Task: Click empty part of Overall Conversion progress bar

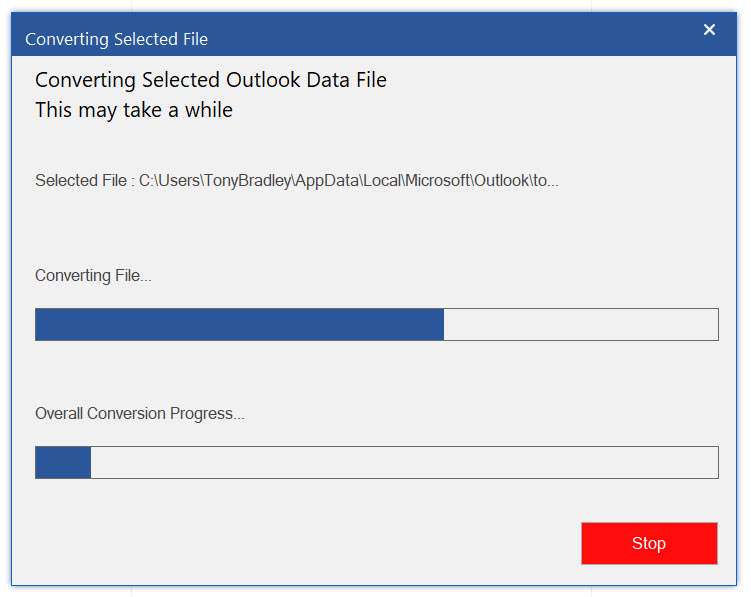Action: click(x=405, y=462)
